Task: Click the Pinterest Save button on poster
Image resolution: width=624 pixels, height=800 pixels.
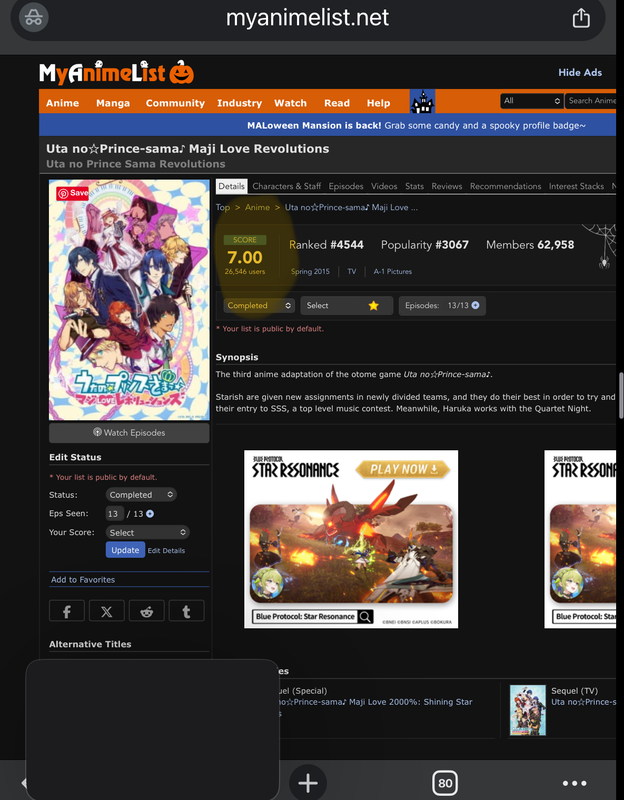Action: (x=72, y=193)
